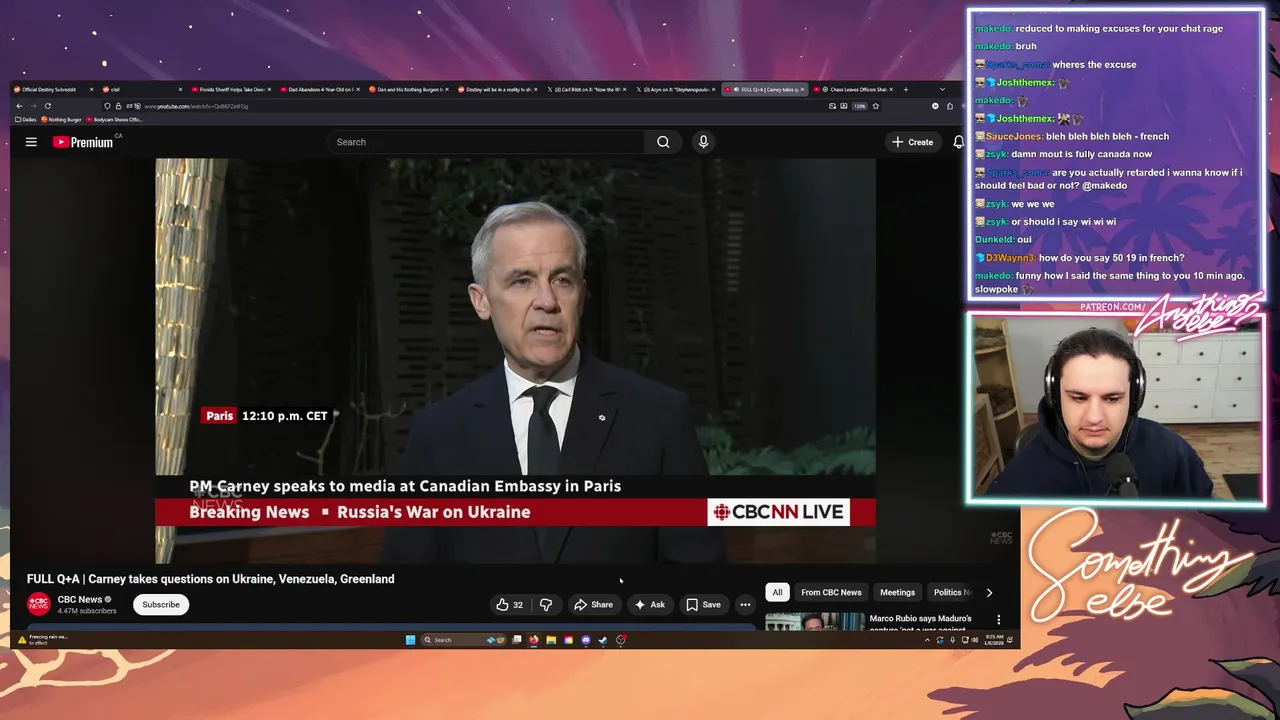Save the video to a playlist

click(703, 604)
